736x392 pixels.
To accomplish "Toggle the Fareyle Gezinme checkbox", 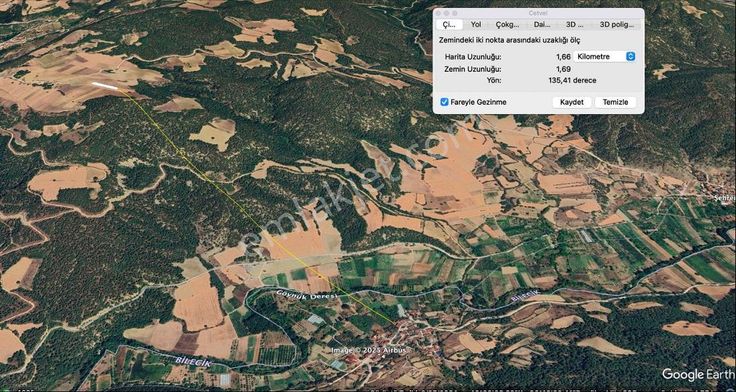I will pyautogui.click(x=445, y=102).
